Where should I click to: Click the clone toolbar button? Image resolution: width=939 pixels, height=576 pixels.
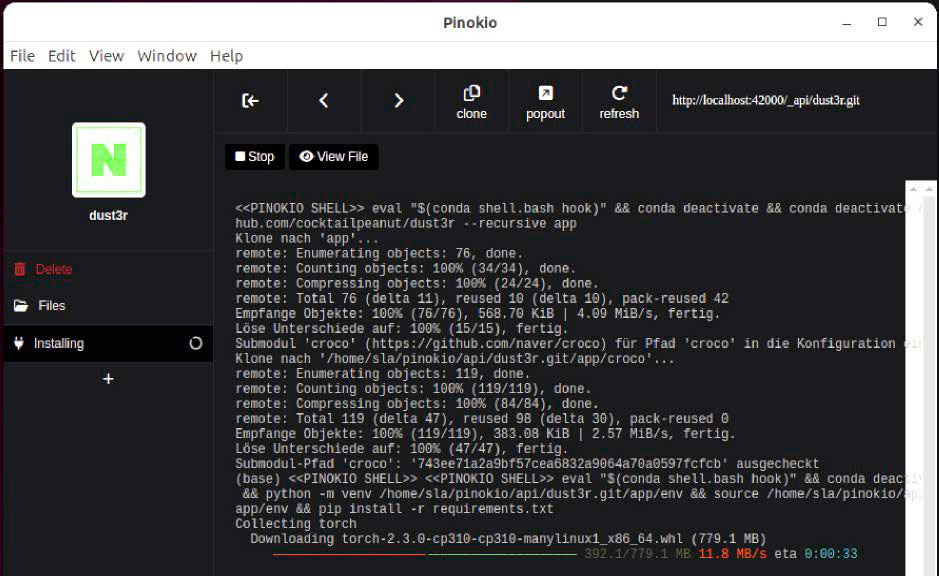pyautogui.click(x=472, y=102)
